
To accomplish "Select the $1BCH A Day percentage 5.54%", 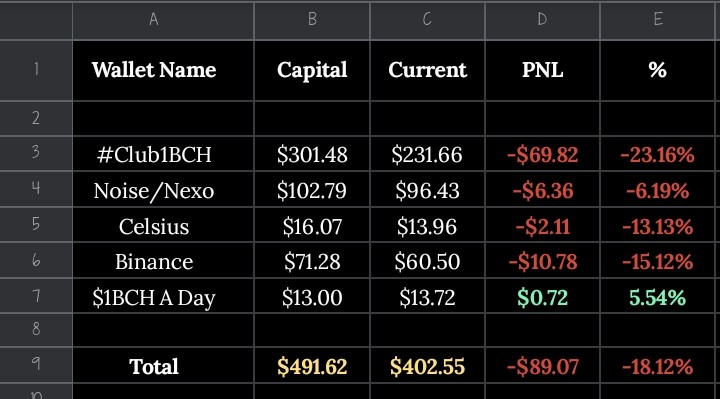I will pos(658,296).
